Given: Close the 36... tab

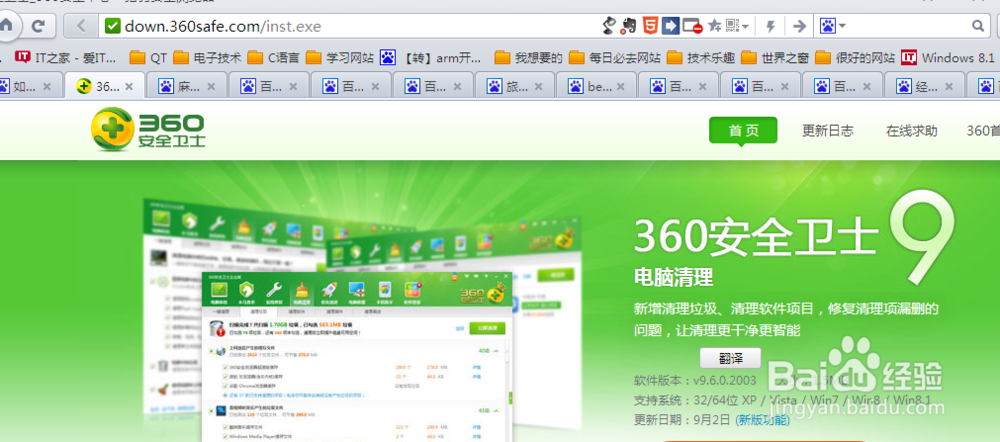Looking at the screenshot, I should (129, 87).
